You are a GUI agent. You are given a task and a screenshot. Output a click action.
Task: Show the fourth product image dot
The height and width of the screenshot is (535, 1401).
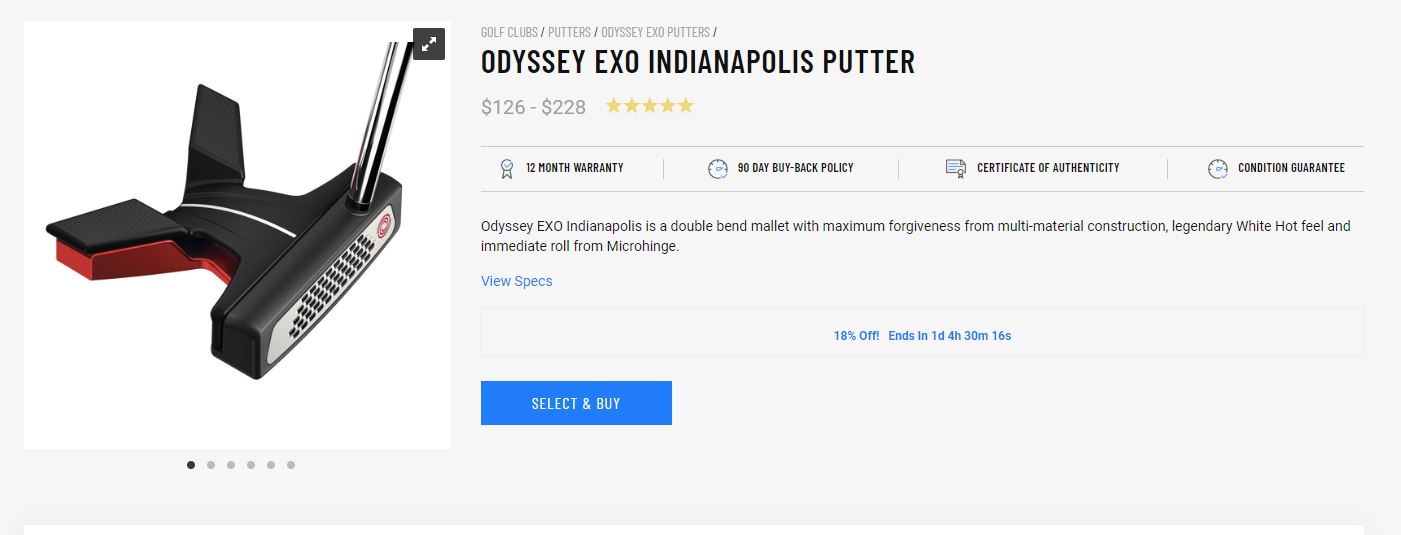coord(251,464)
